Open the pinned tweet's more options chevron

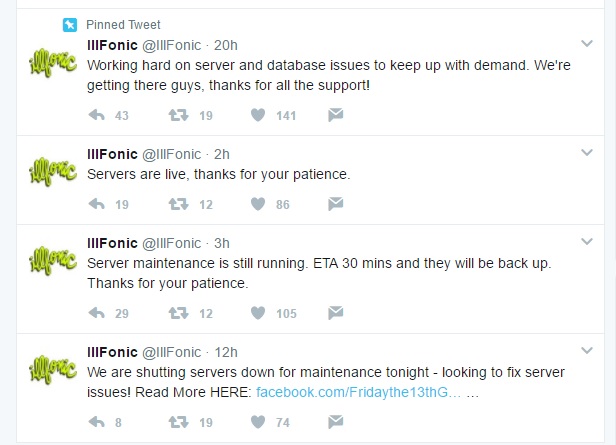[x=589, y=44]
